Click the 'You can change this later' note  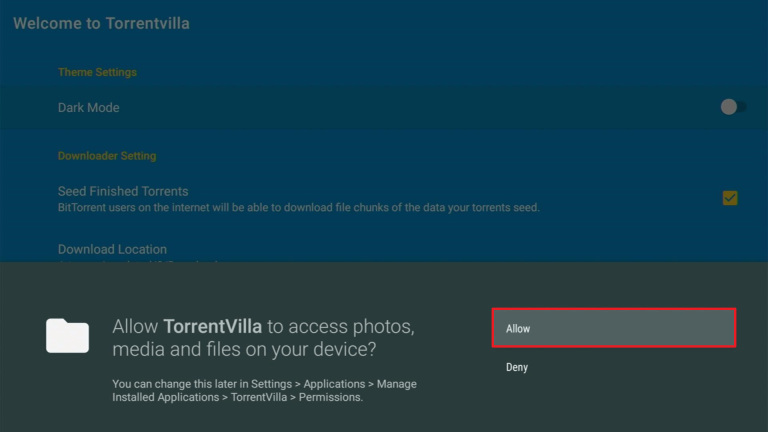(x=264, y=390)
